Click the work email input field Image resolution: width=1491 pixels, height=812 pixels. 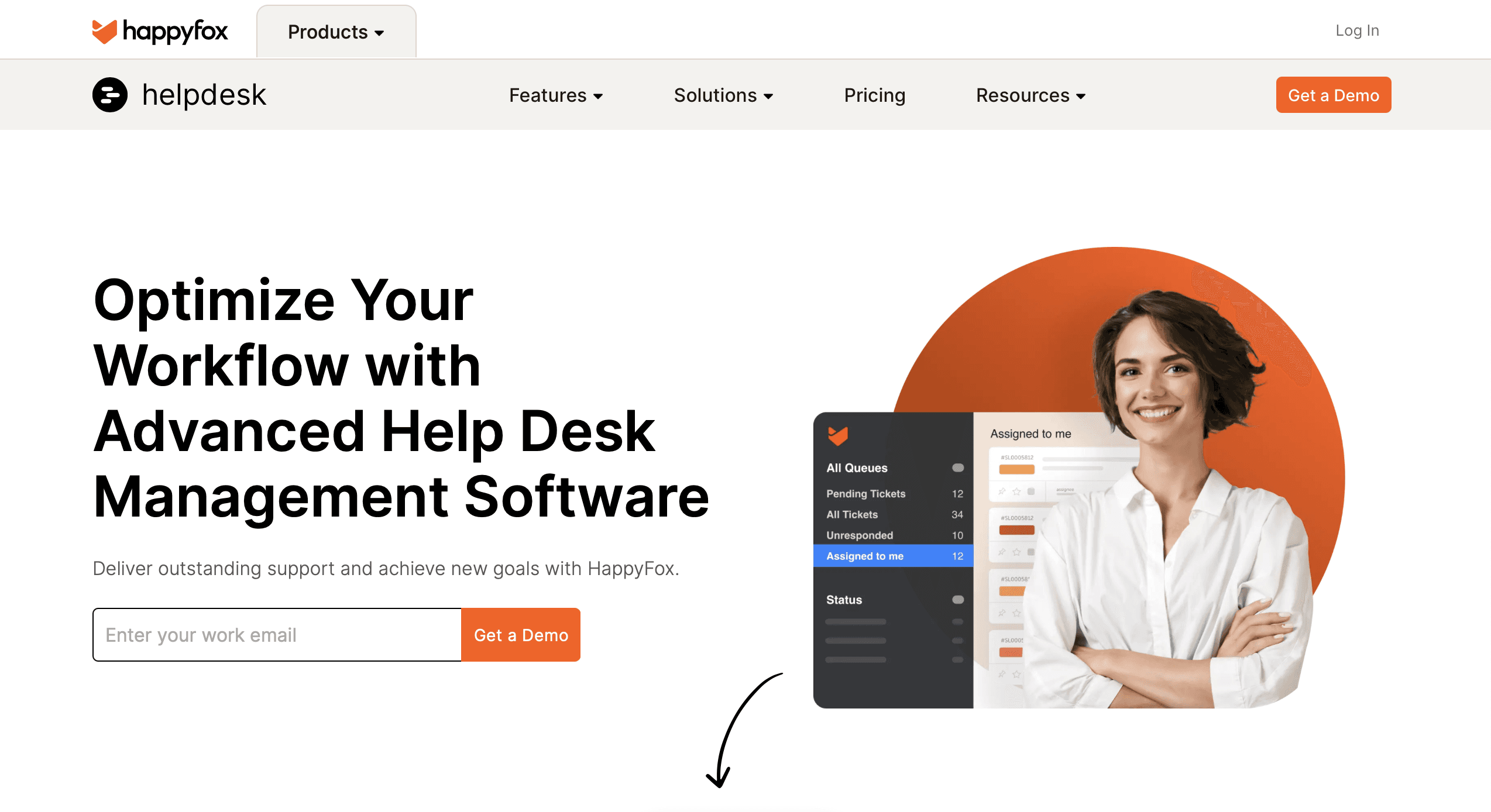click(x=277, y=634)
